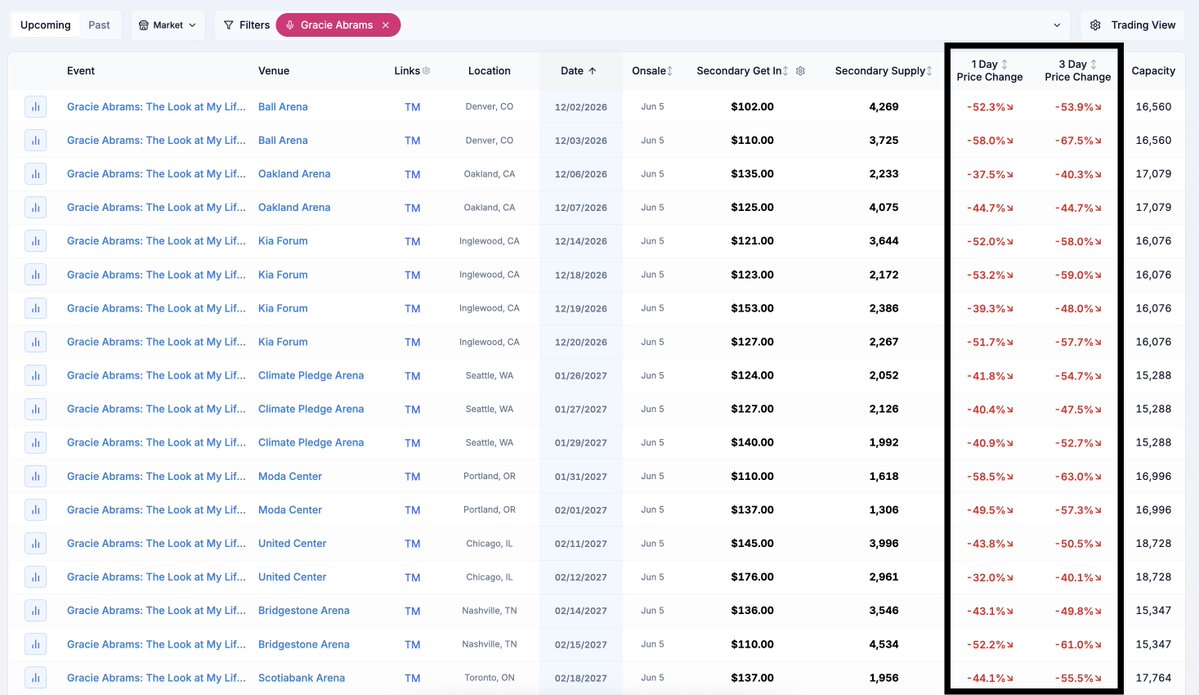1199x695 pixels.
Task: Expand the filter bar chevron
Action: pyautogui.click(x=1057, y=25)
